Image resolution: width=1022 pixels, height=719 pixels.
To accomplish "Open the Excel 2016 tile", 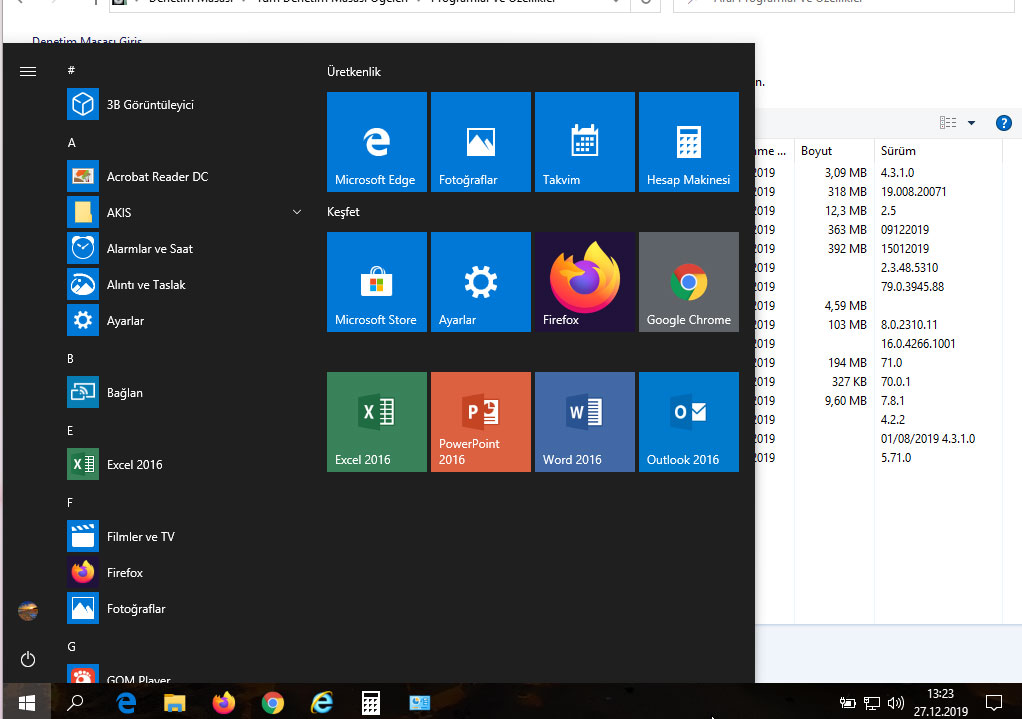I will click(x=377, y=422).
